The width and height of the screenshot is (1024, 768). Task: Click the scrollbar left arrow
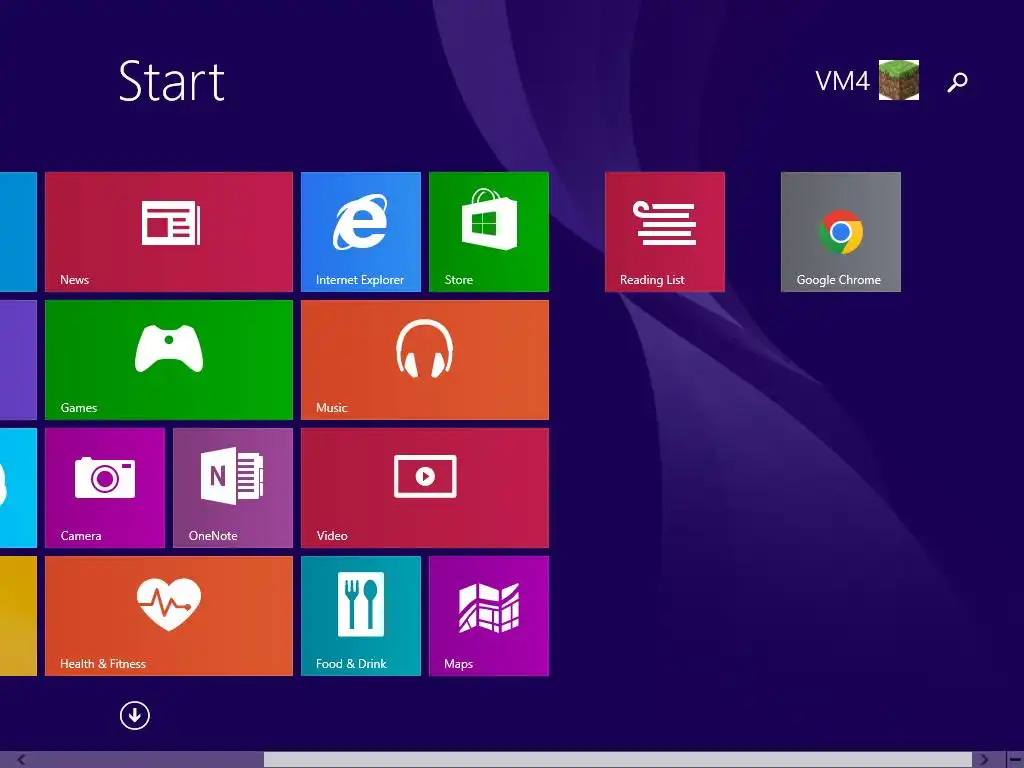pyautogui.click(x=21, y=760)
